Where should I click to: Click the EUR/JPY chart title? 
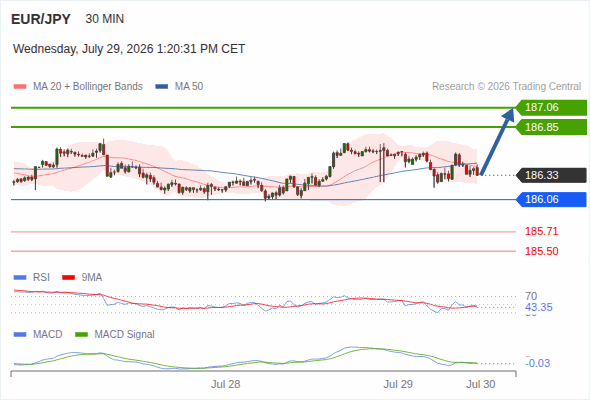point(41,19)
